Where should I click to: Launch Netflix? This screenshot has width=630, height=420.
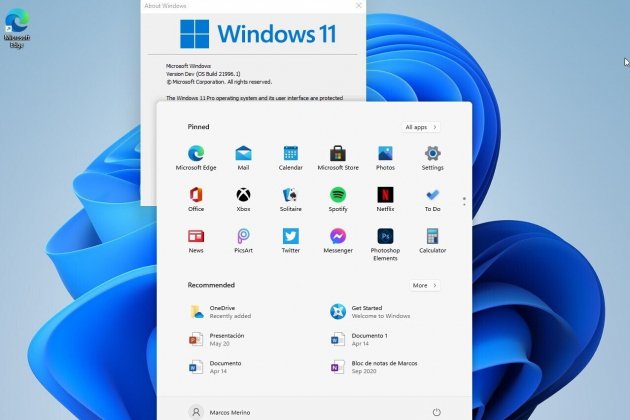point(385,199)
